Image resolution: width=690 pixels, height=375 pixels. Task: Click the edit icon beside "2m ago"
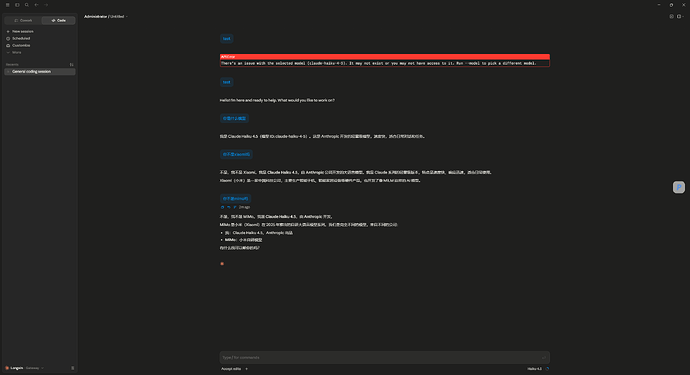click(x=235, y=207)
